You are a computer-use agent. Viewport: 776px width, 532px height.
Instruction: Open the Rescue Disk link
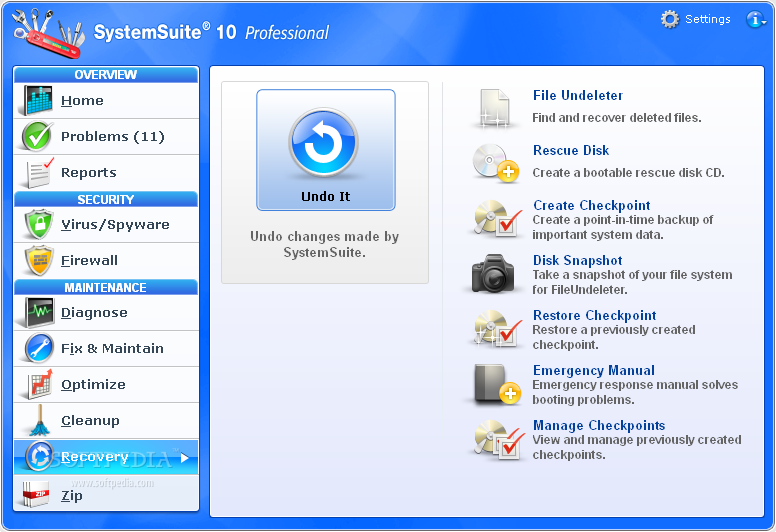tap(571, 150)
